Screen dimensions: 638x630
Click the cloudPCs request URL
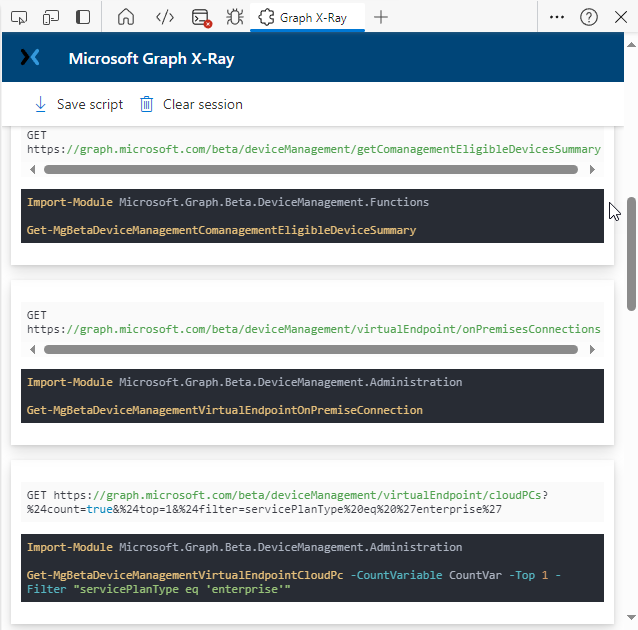pyautogui.click(x=301, y=495)
